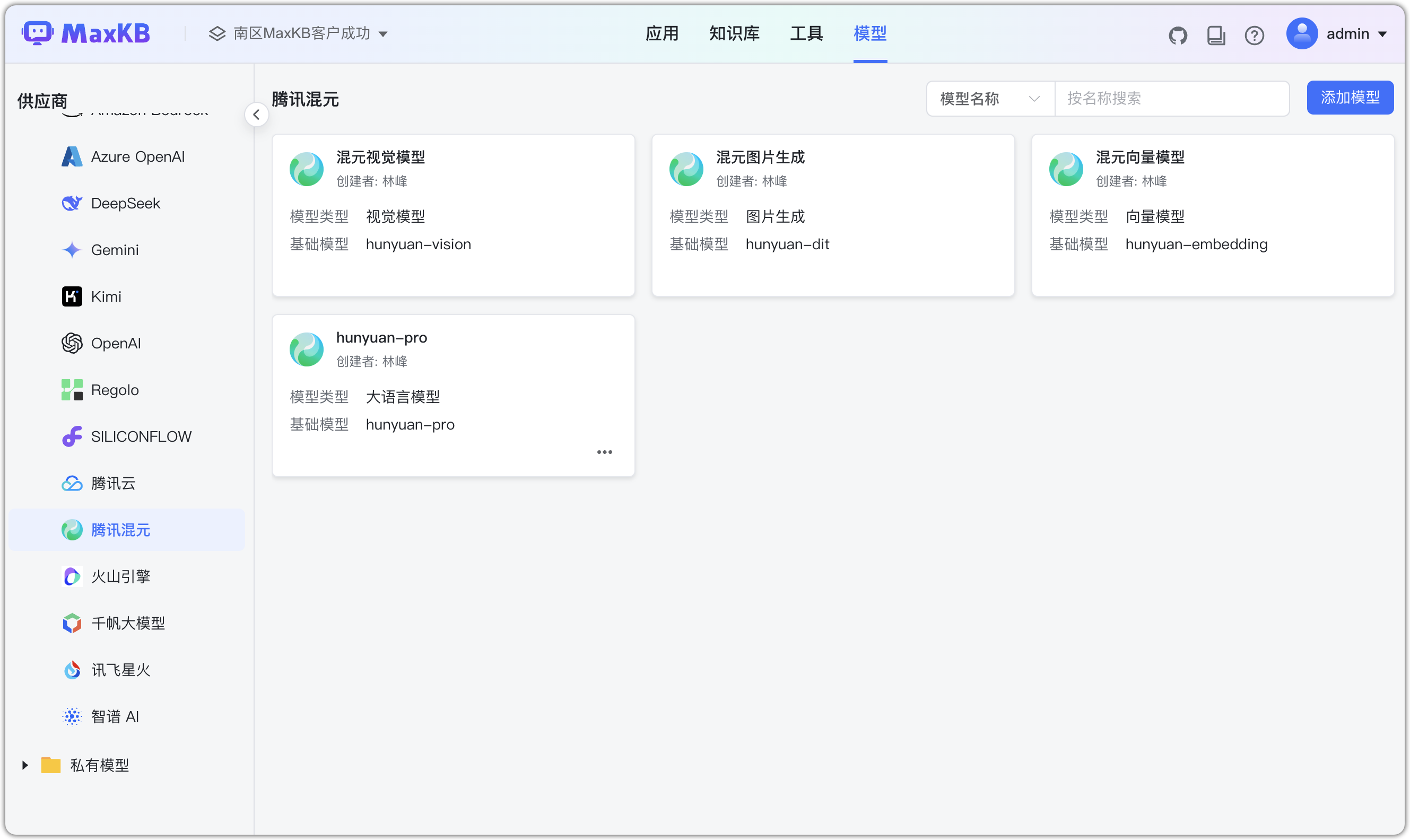Click the hunyuan–embedding base model text
This screenshot has width=1410, height=840.
click(x=1196, y=244)
